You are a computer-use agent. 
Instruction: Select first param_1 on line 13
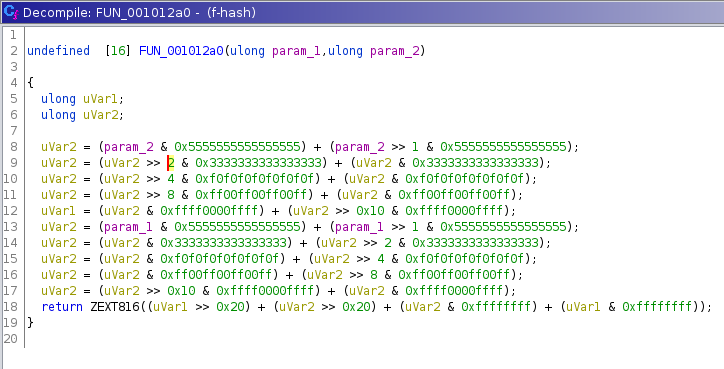pyautogui.click(x=128, y=227)
